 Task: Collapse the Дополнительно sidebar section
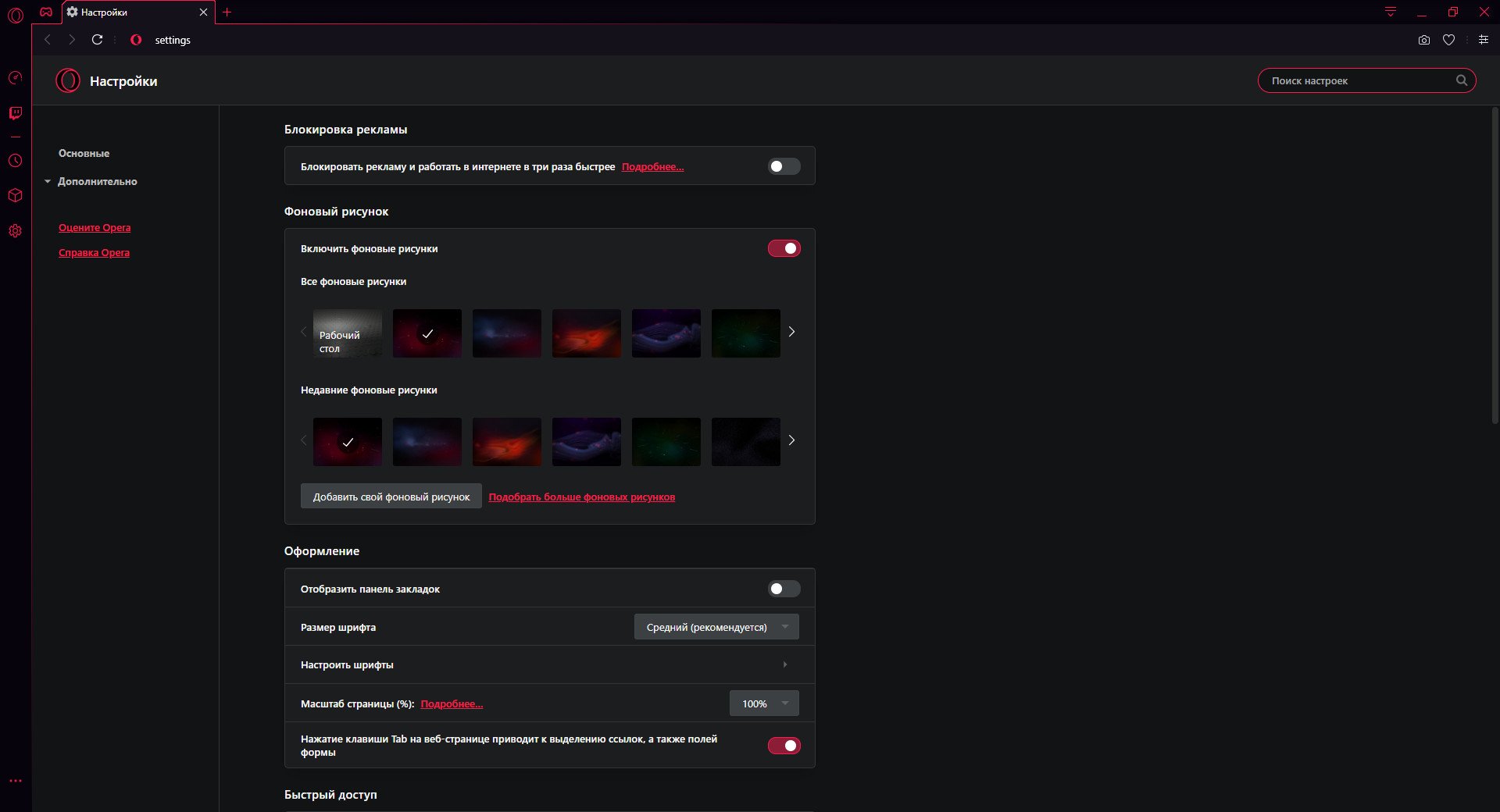(91, 181)
